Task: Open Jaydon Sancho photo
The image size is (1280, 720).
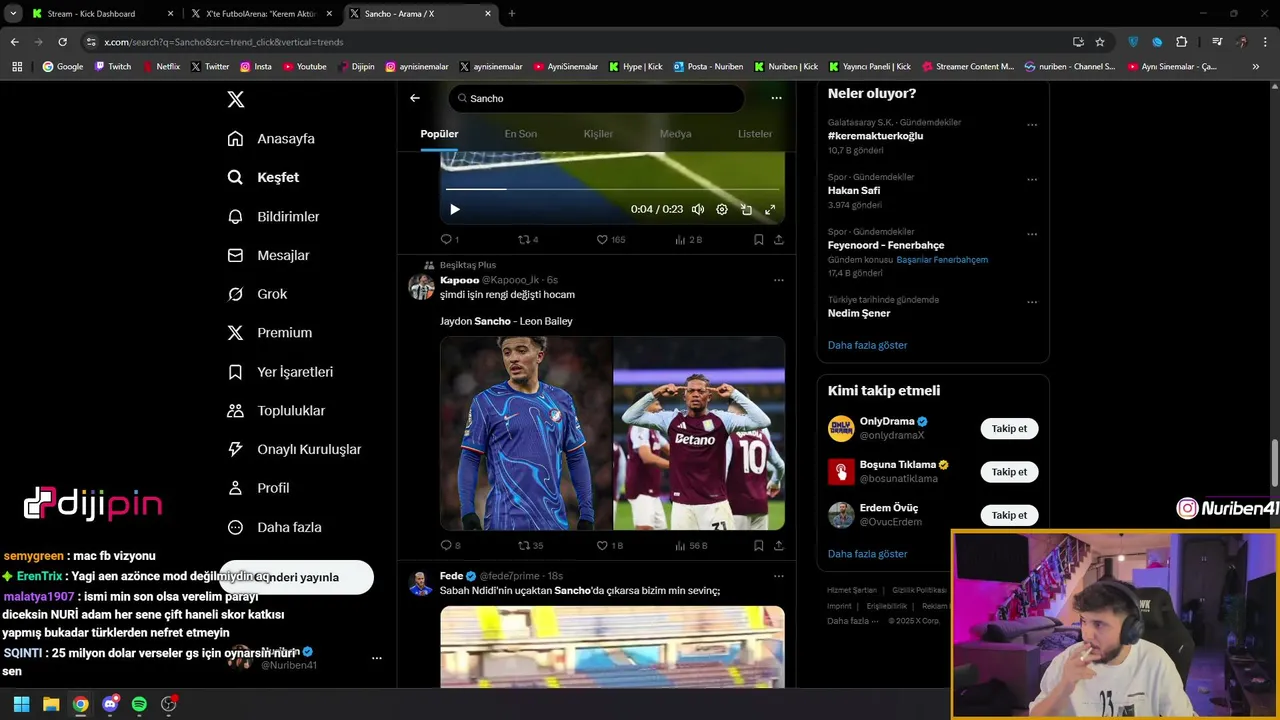Action: tap(526, 433)
